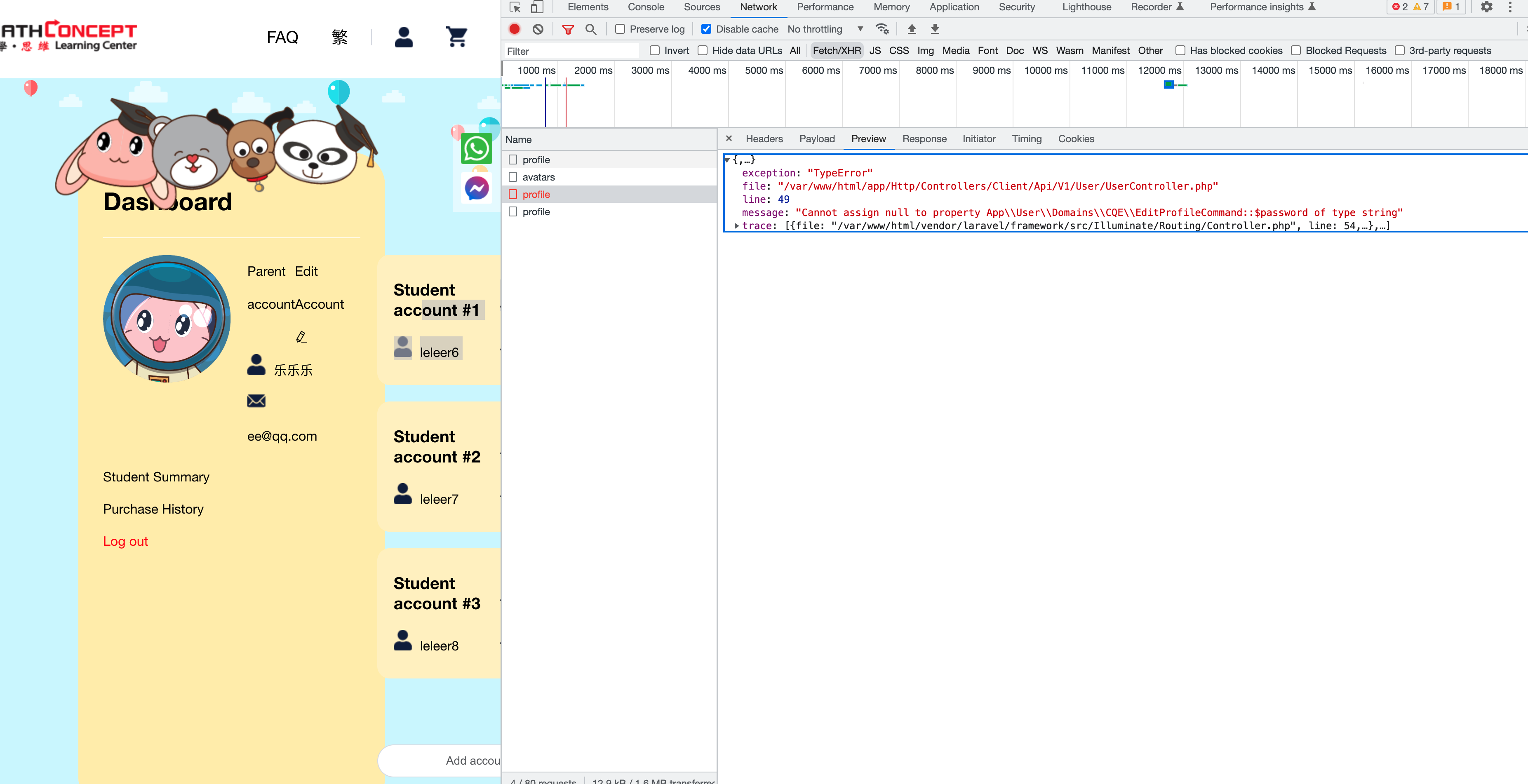Select the red failed profile request
Image resolution: width=1528 pixels, height=784 pixels.
[609, 194]
